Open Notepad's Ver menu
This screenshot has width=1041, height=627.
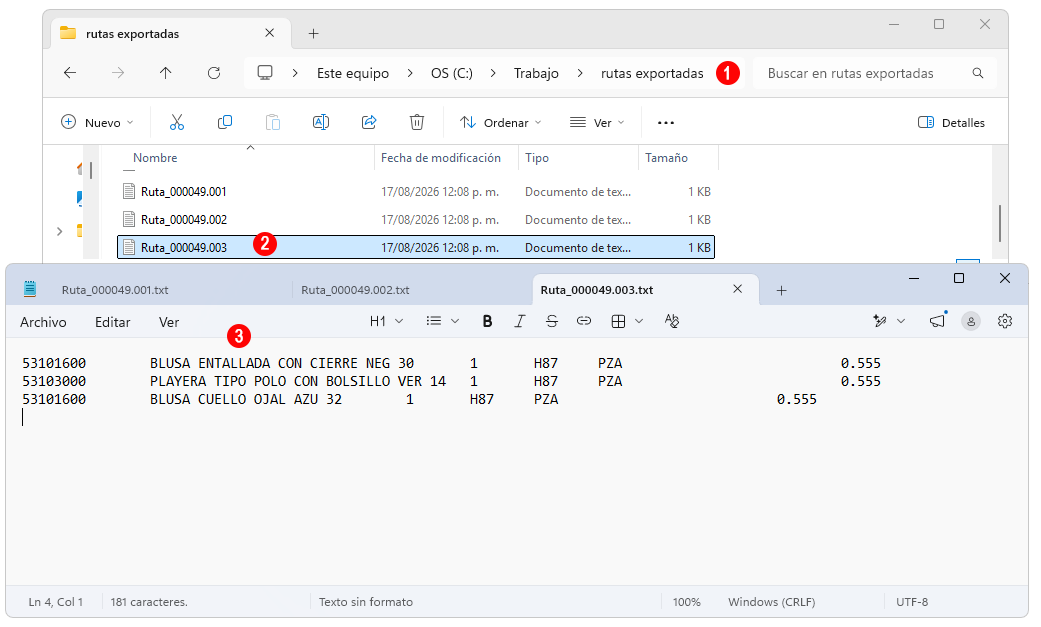point(169,322)
